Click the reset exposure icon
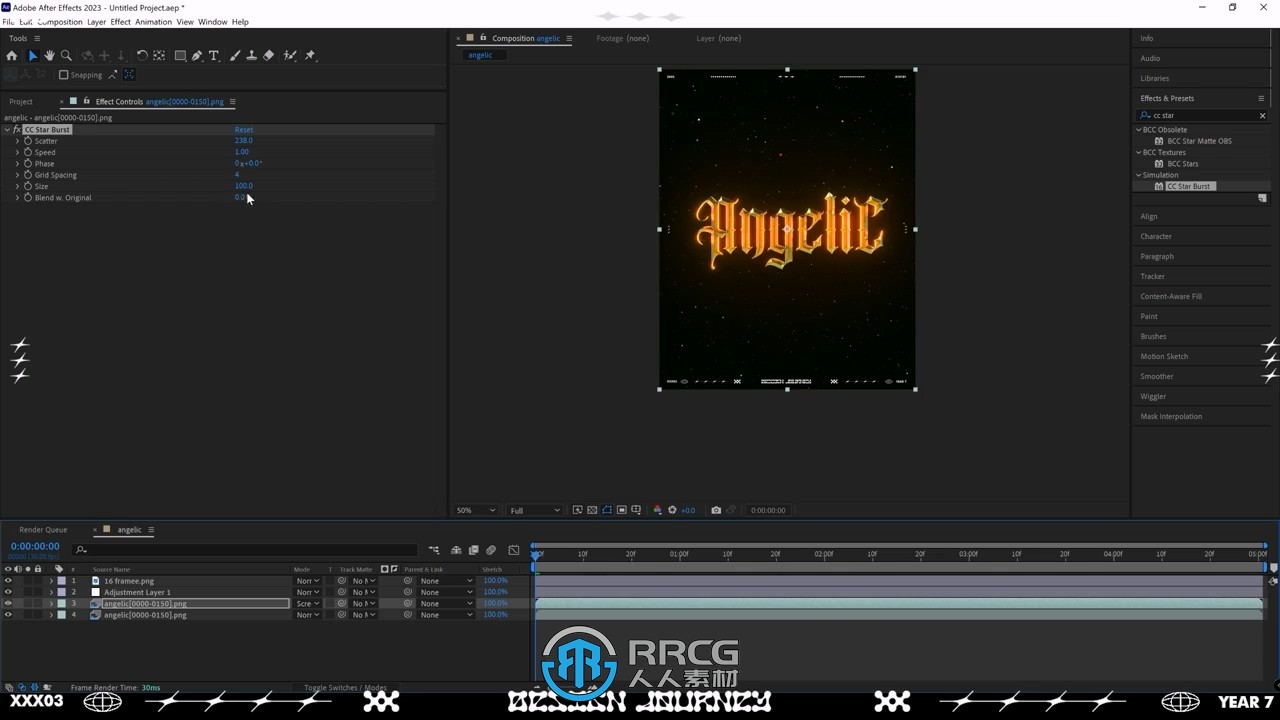 (672, 510)
